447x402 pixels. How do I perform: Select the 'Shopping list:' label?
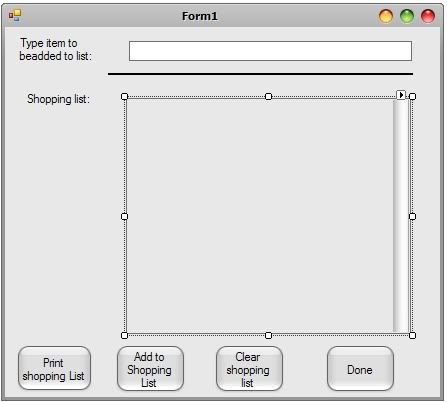click(58, 99)
